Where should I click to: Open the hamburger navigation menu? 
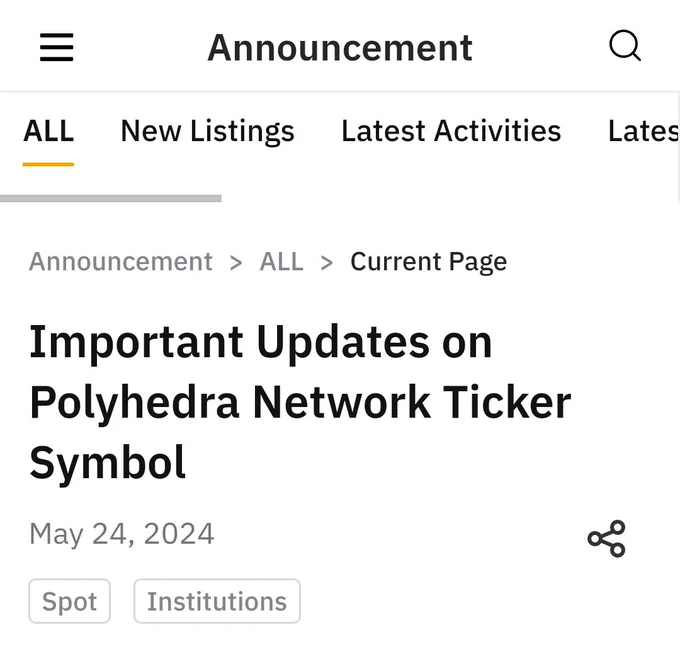click(56, 47)
